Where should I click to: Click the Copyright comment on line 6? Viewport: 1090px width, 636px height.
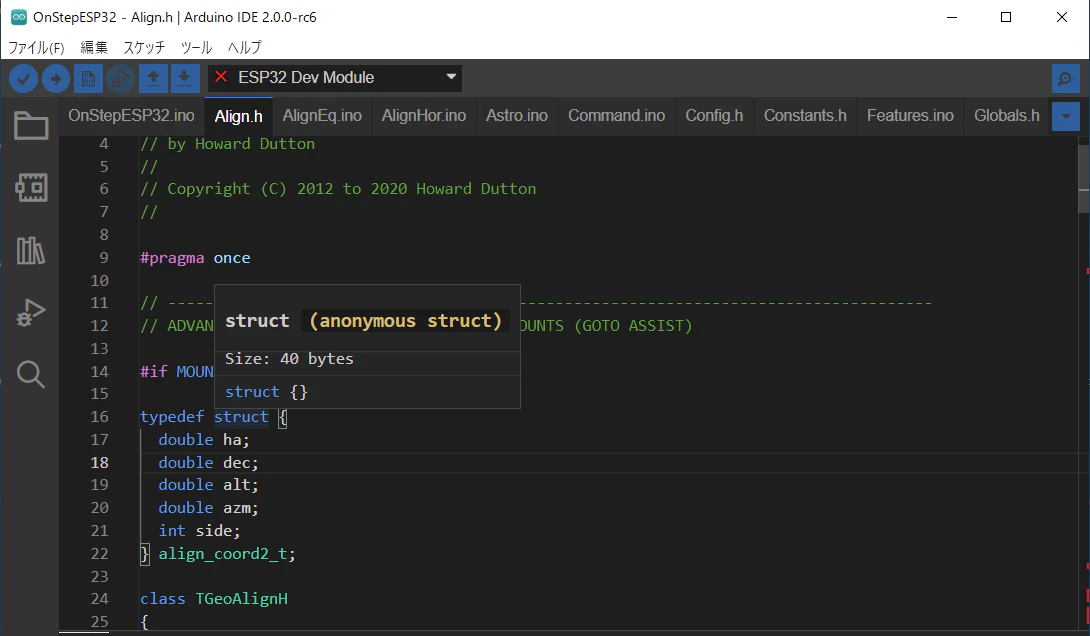pyautogui.click(x=338, y=189)
